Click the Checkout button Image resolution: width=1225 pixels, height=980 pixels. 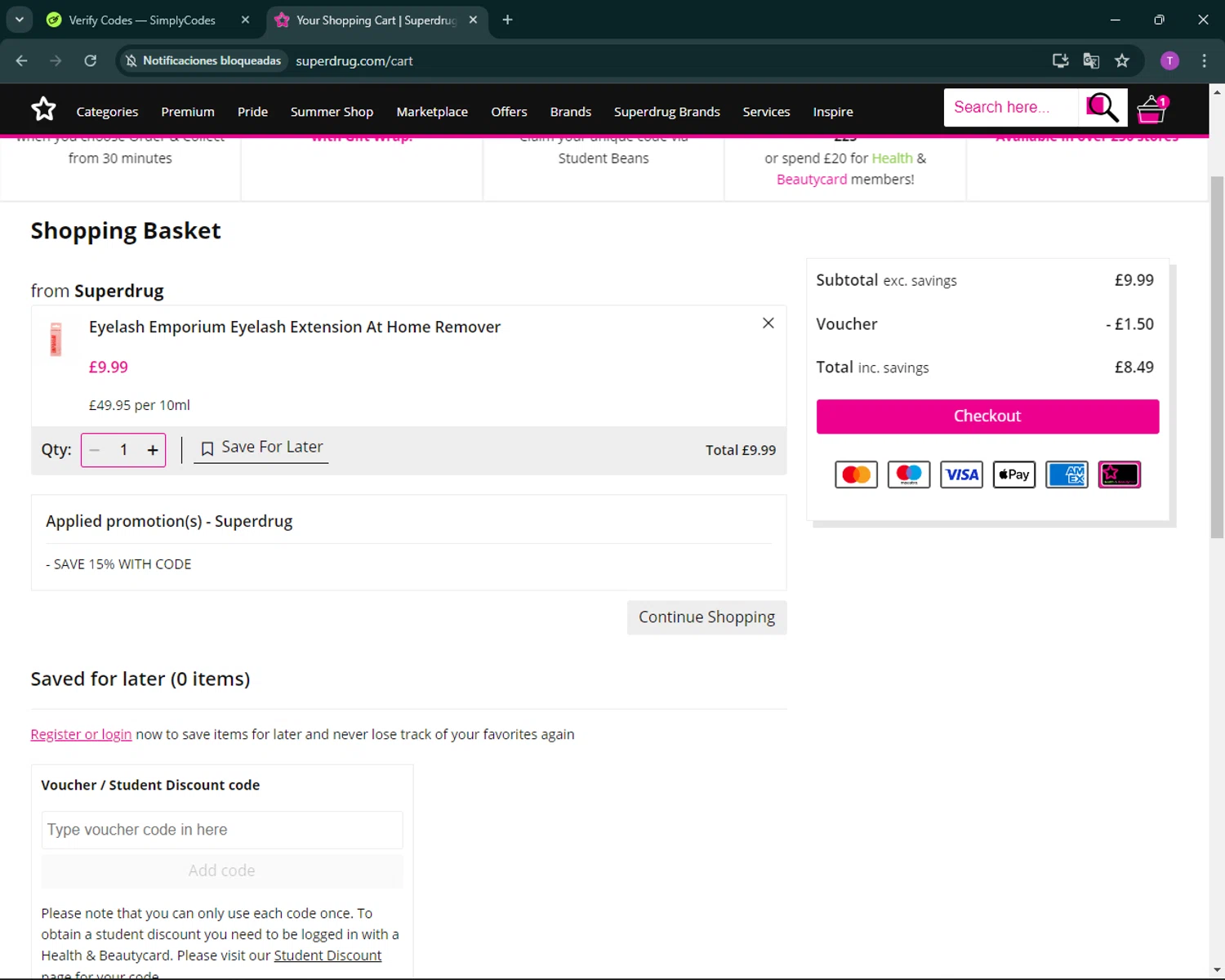click(x=987, y=416)
